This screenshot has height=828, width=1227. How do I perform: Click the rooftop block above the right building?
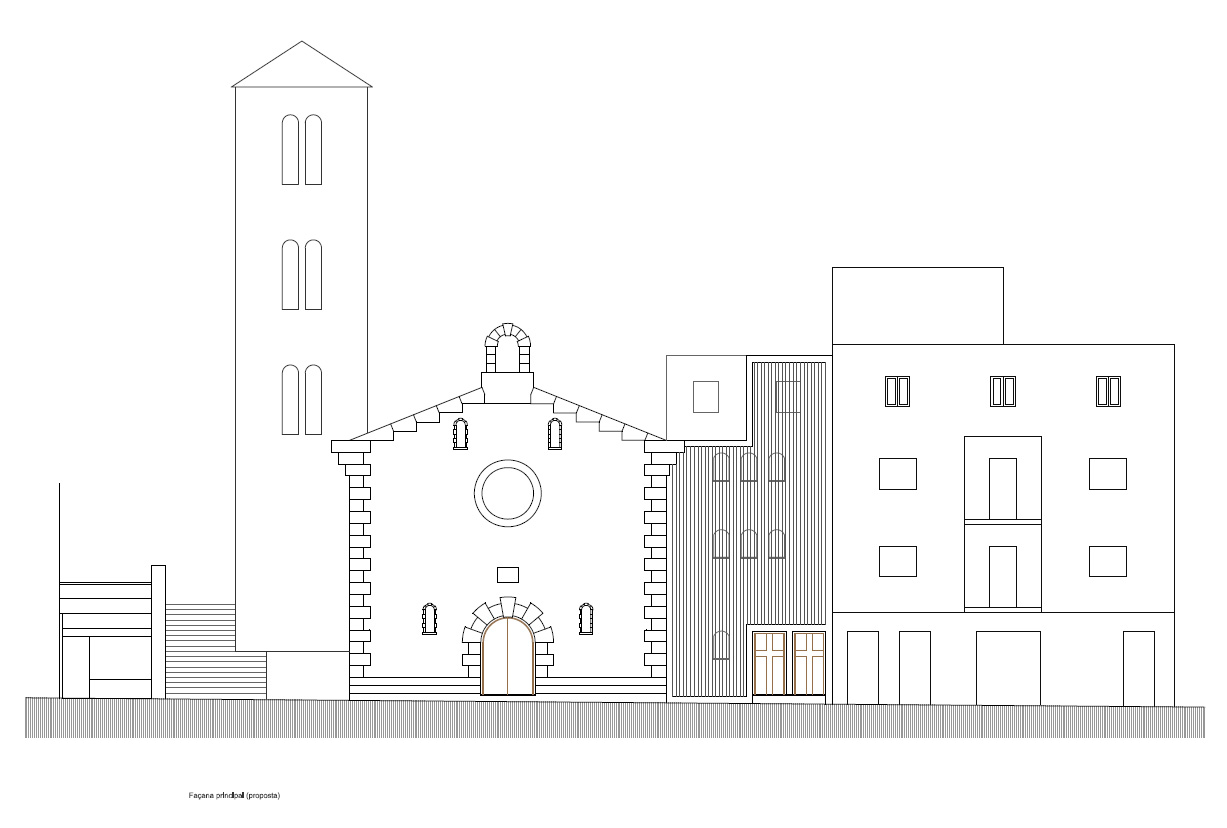click(x=917, y=305)
